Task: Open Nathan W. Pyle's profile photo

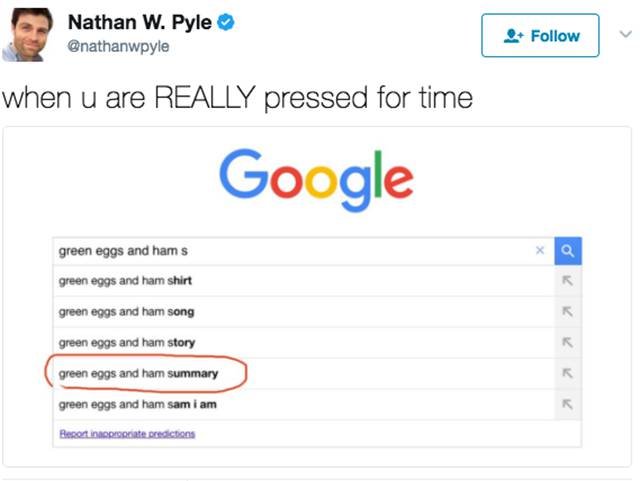Action: click(x=28, y=35)
